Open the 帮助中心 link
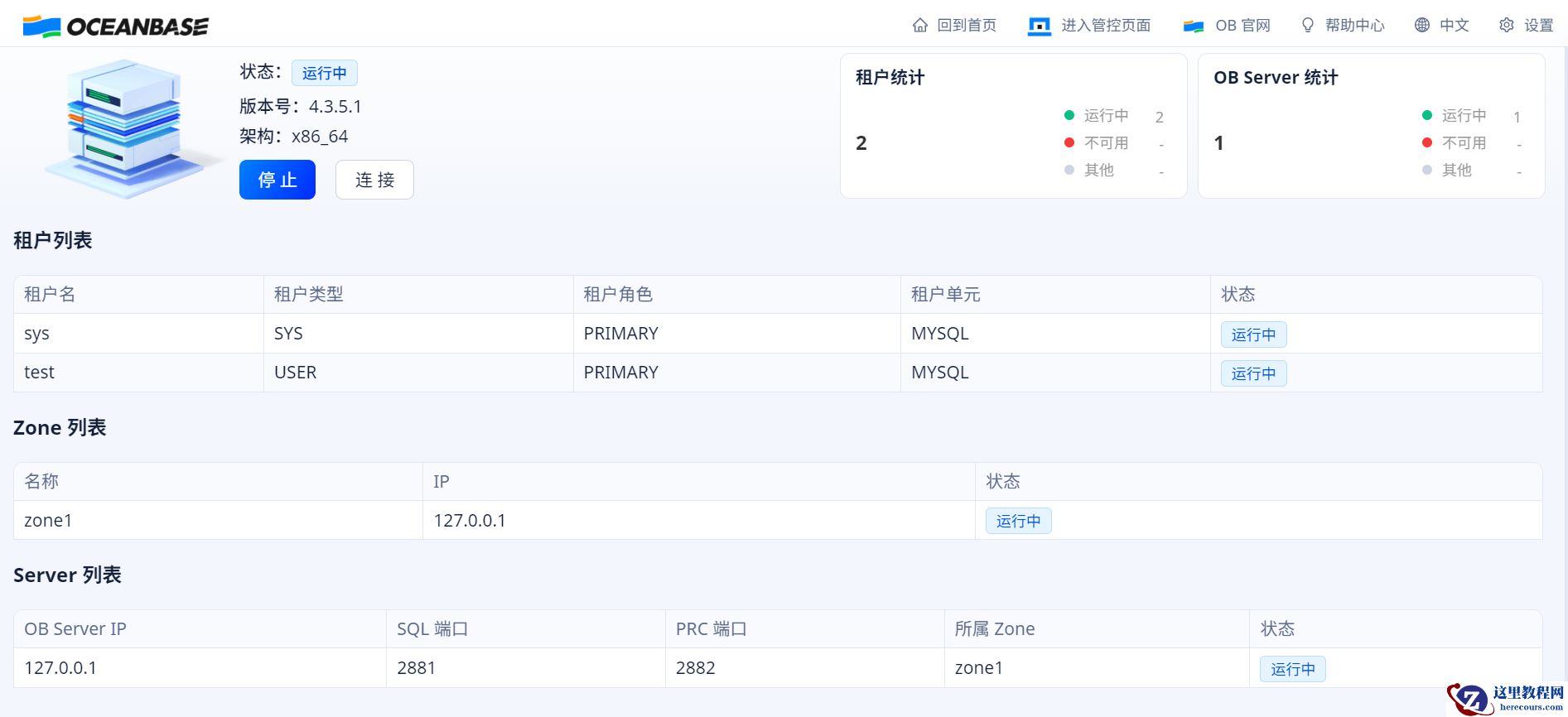1568x717 pixels. [x=1354, y=26]
